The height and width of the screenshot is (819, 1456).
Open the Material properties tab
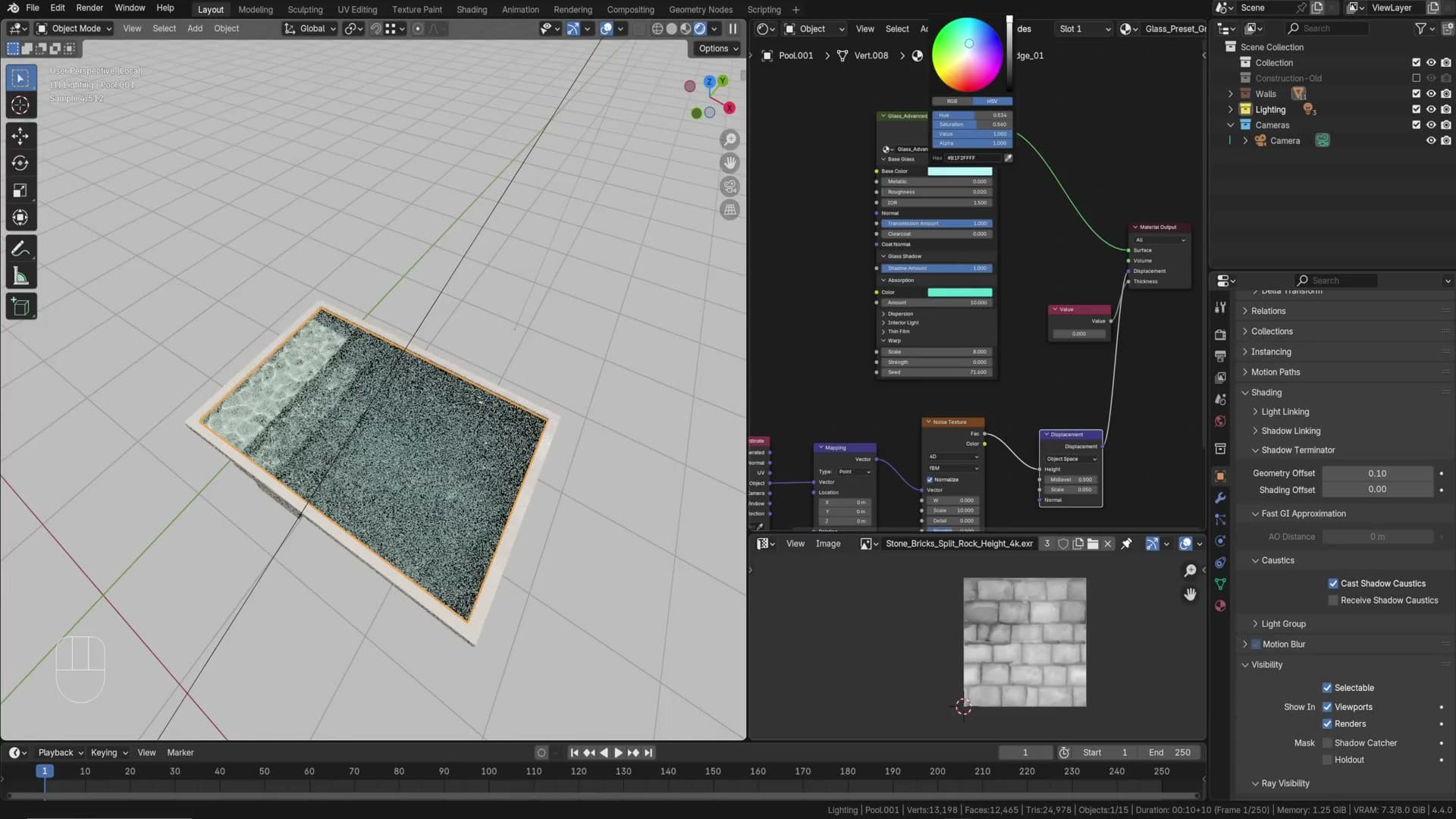pos(1220,606)
